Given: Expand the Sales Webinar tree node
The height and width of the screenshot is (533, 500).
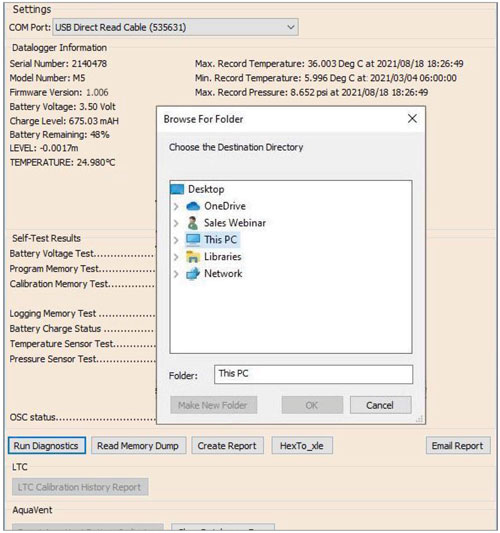Looking at the screenshot, I should (176, 223).
